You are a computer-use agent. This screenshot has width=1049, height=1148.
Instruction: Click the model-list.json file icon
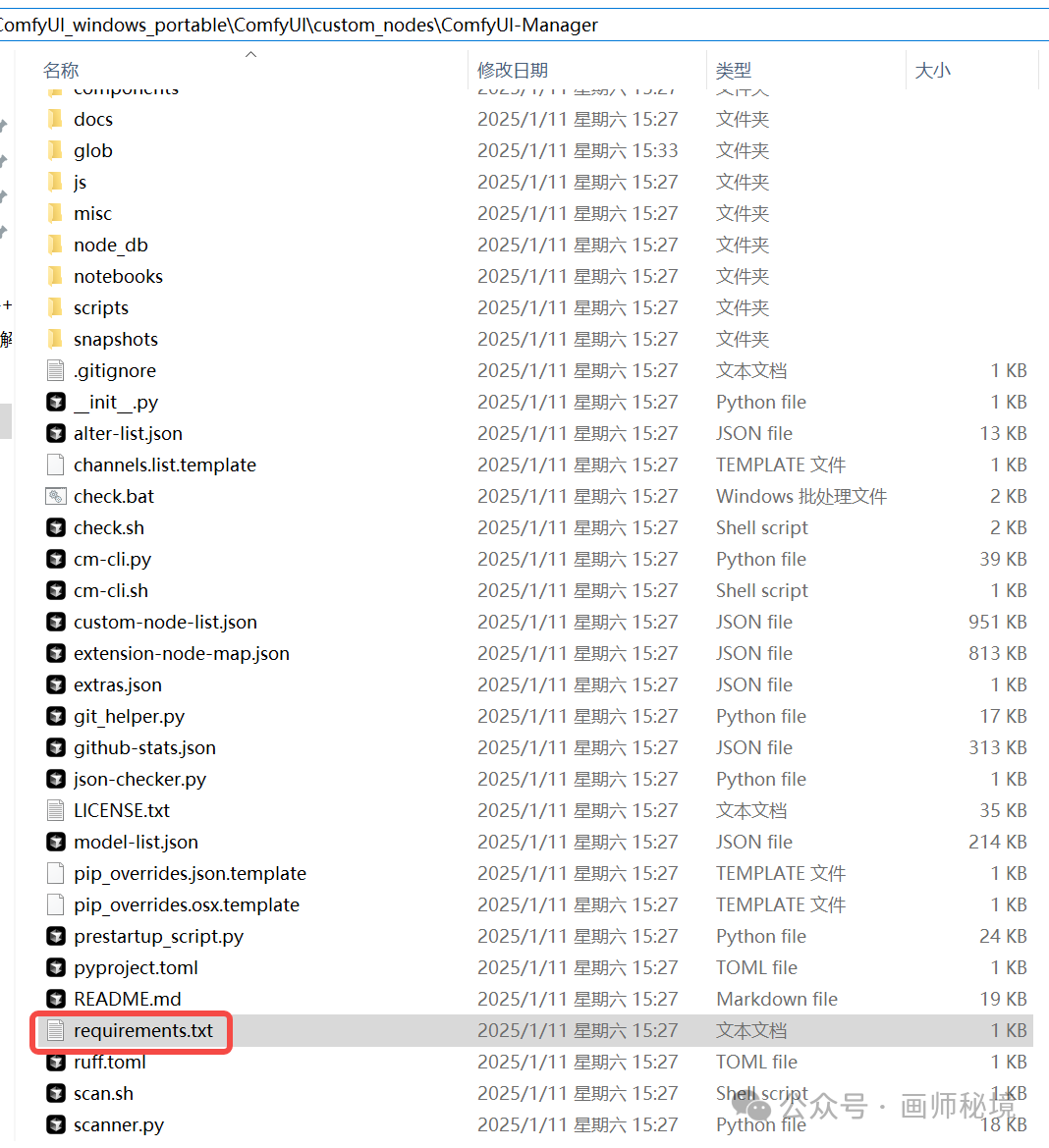[x=56, y=842]
